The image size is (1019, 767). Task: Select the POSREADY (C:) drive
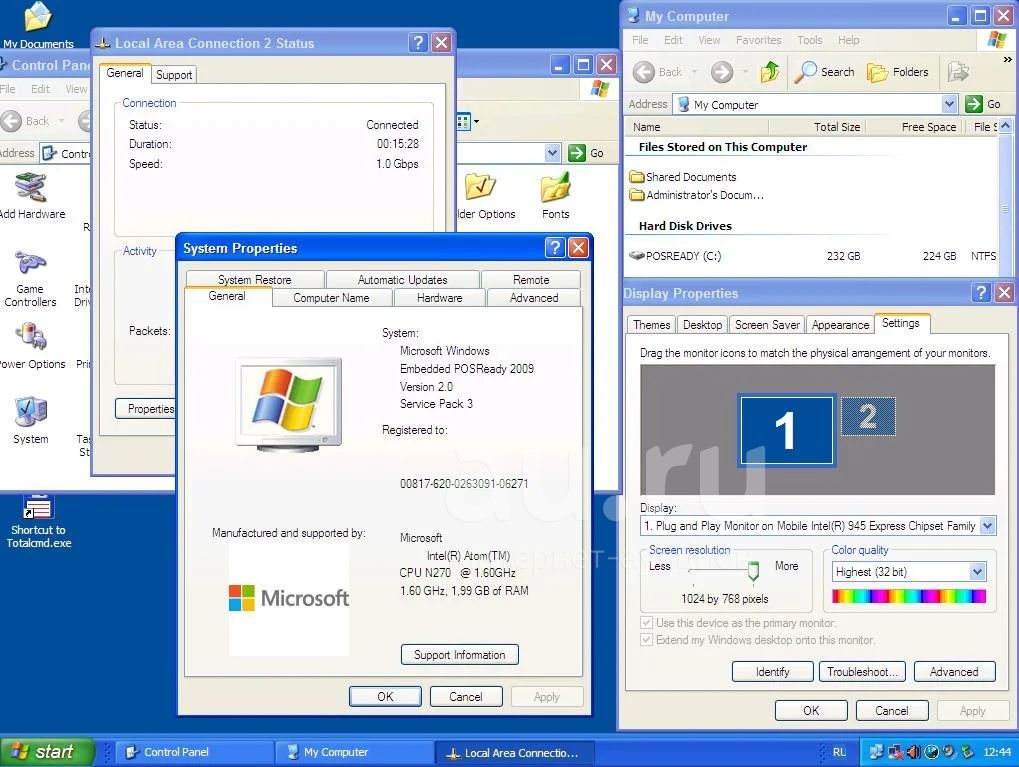tap(676, 256)
